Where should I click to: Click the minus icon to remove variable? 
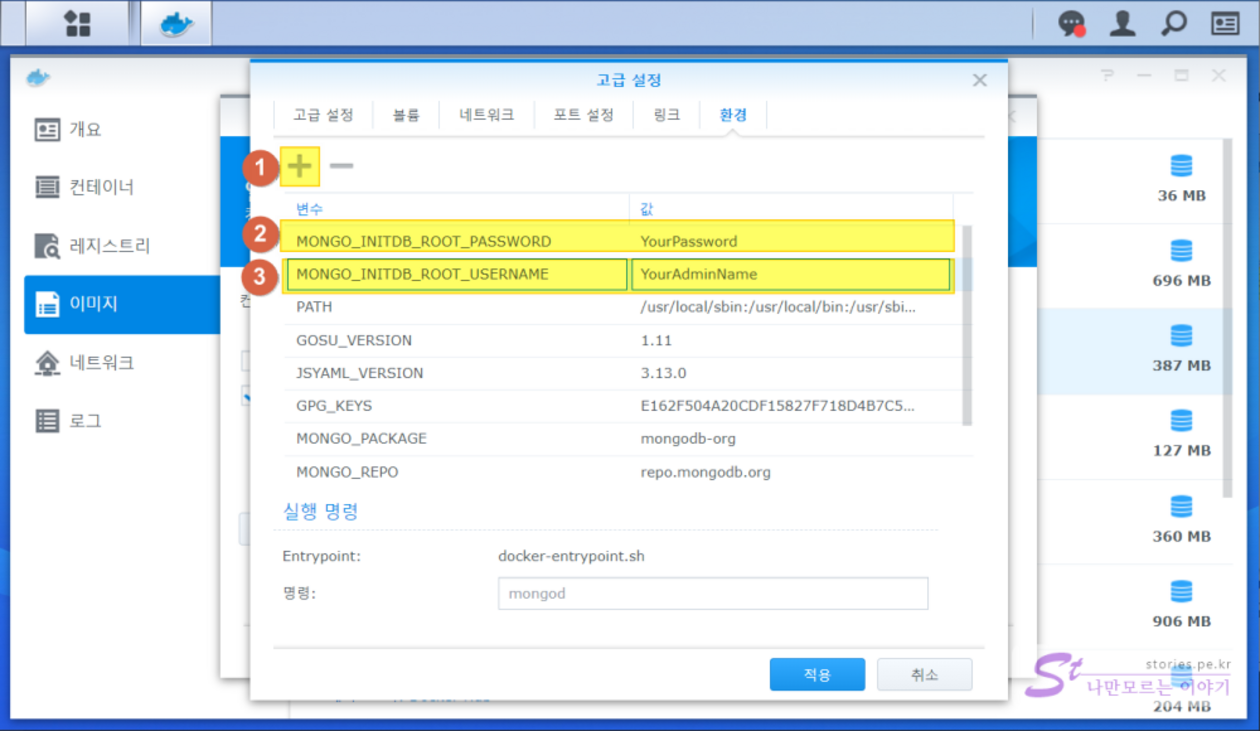coord(341,166)
